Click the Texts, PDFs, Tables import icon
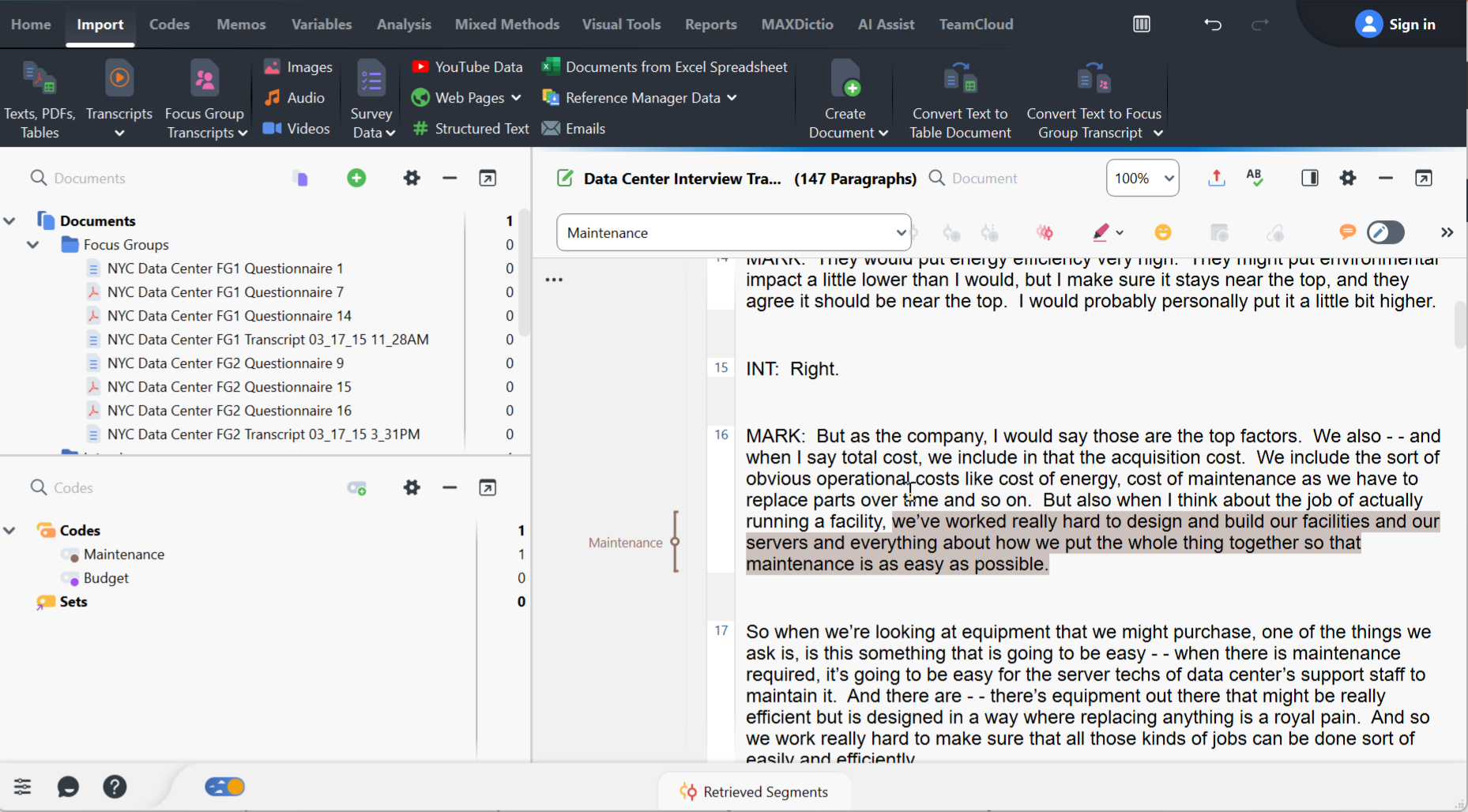1468x812 pixels. 40,99
